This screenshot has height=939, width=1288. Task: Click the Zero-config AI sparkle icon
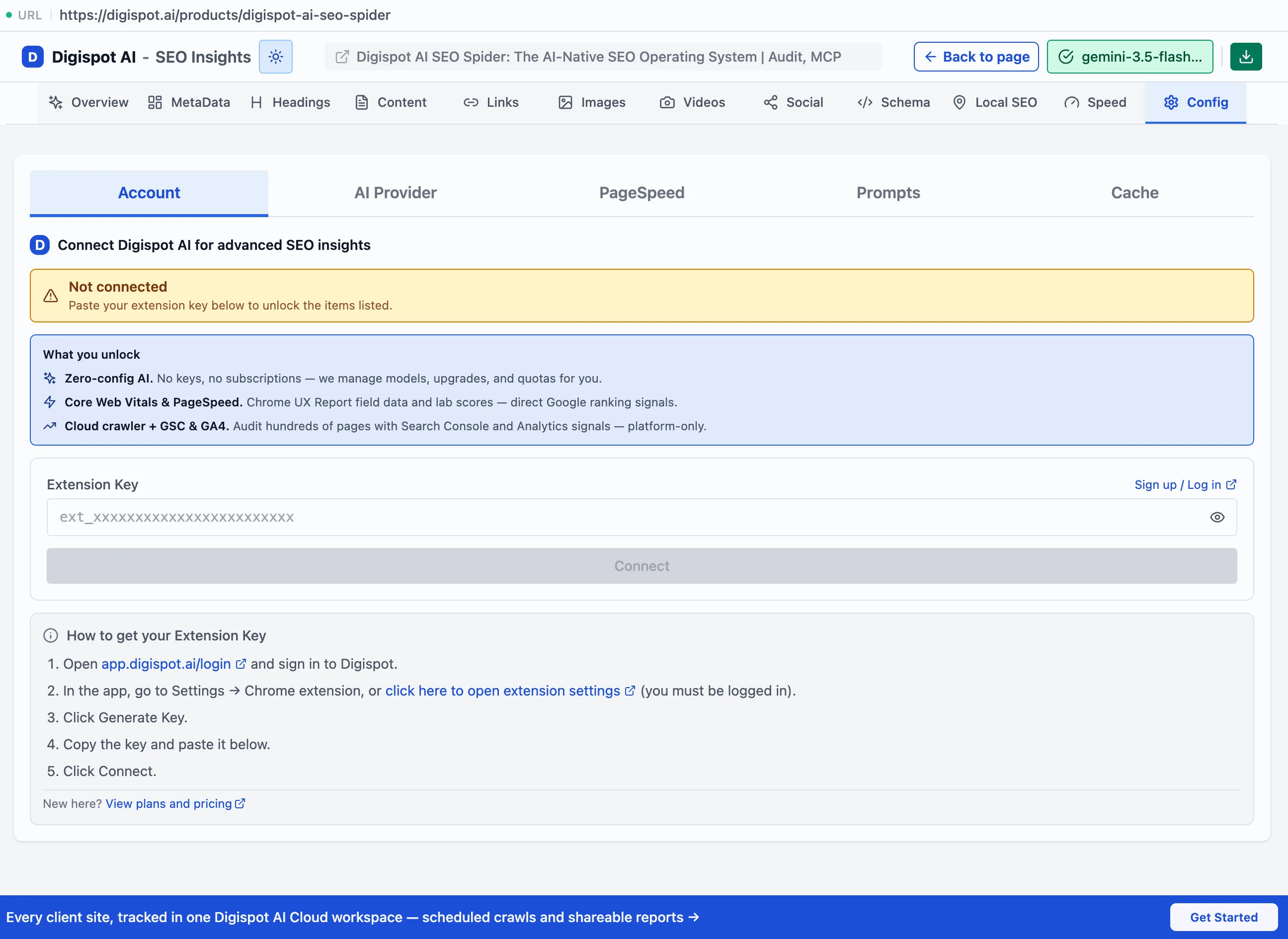click(x=50, y=378)
